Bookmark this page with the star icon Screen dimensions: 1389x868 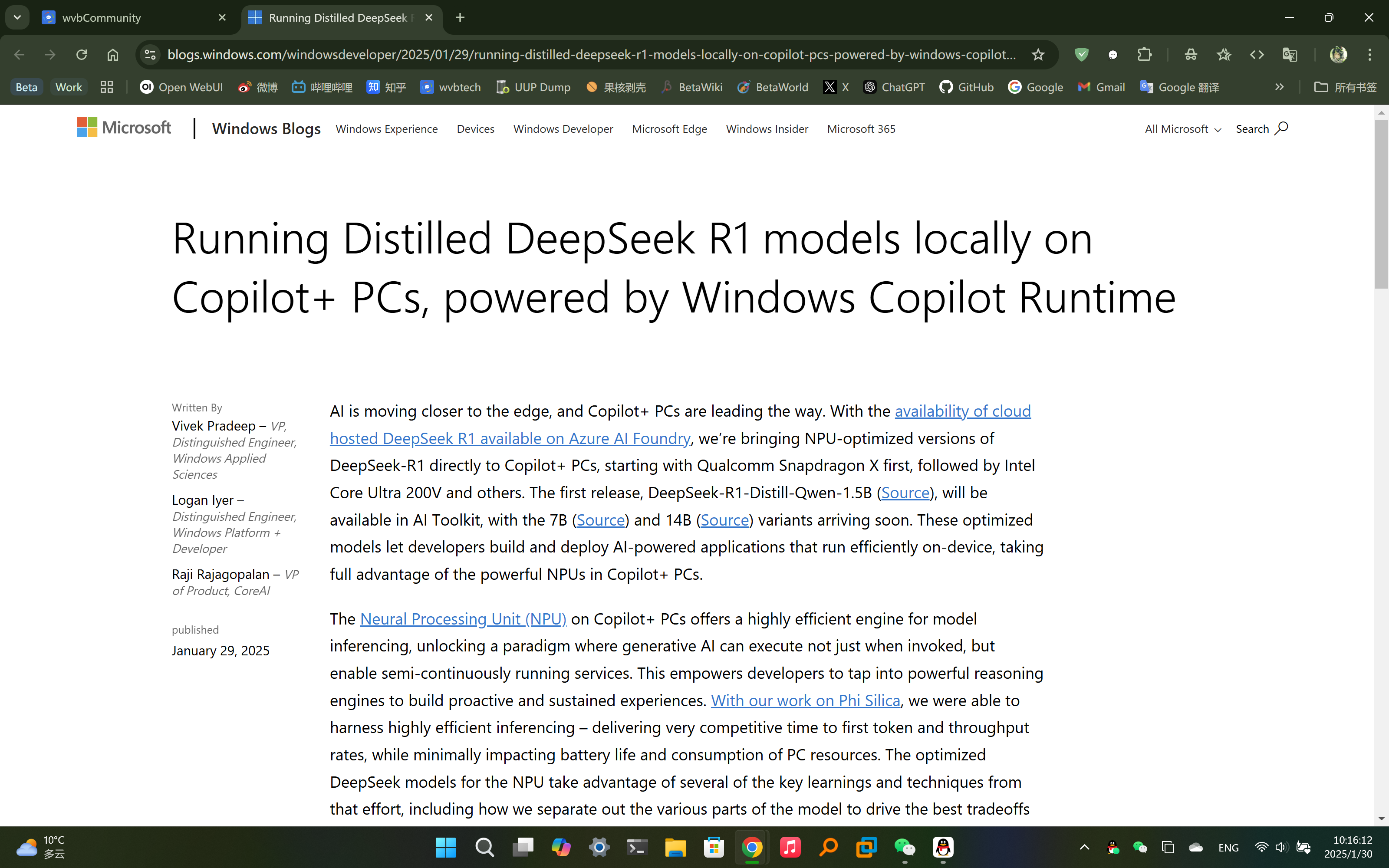point(1038,55)
